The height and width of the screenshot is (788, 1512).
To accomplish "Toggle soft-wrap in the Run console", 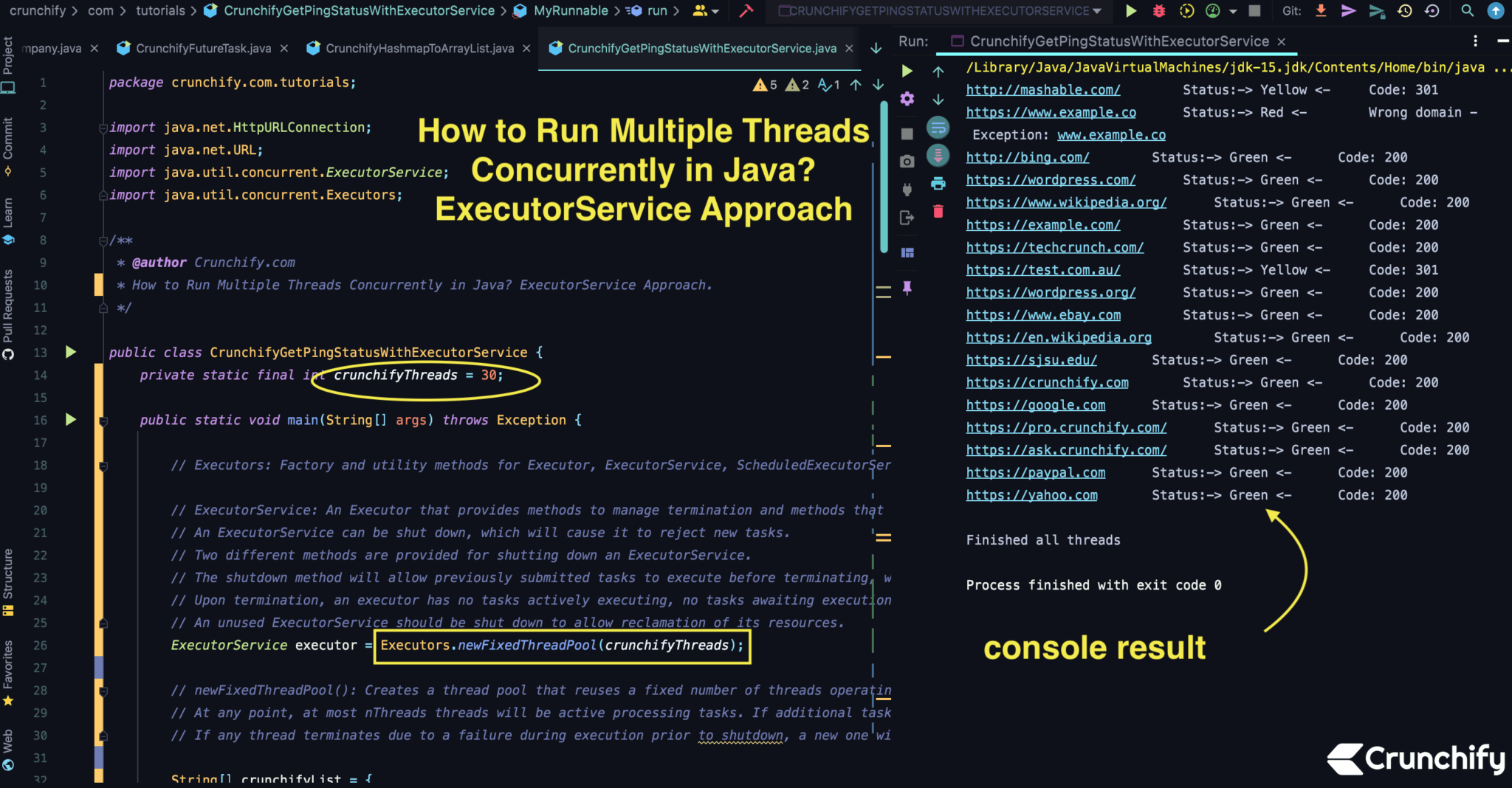I will coord(938,127).
